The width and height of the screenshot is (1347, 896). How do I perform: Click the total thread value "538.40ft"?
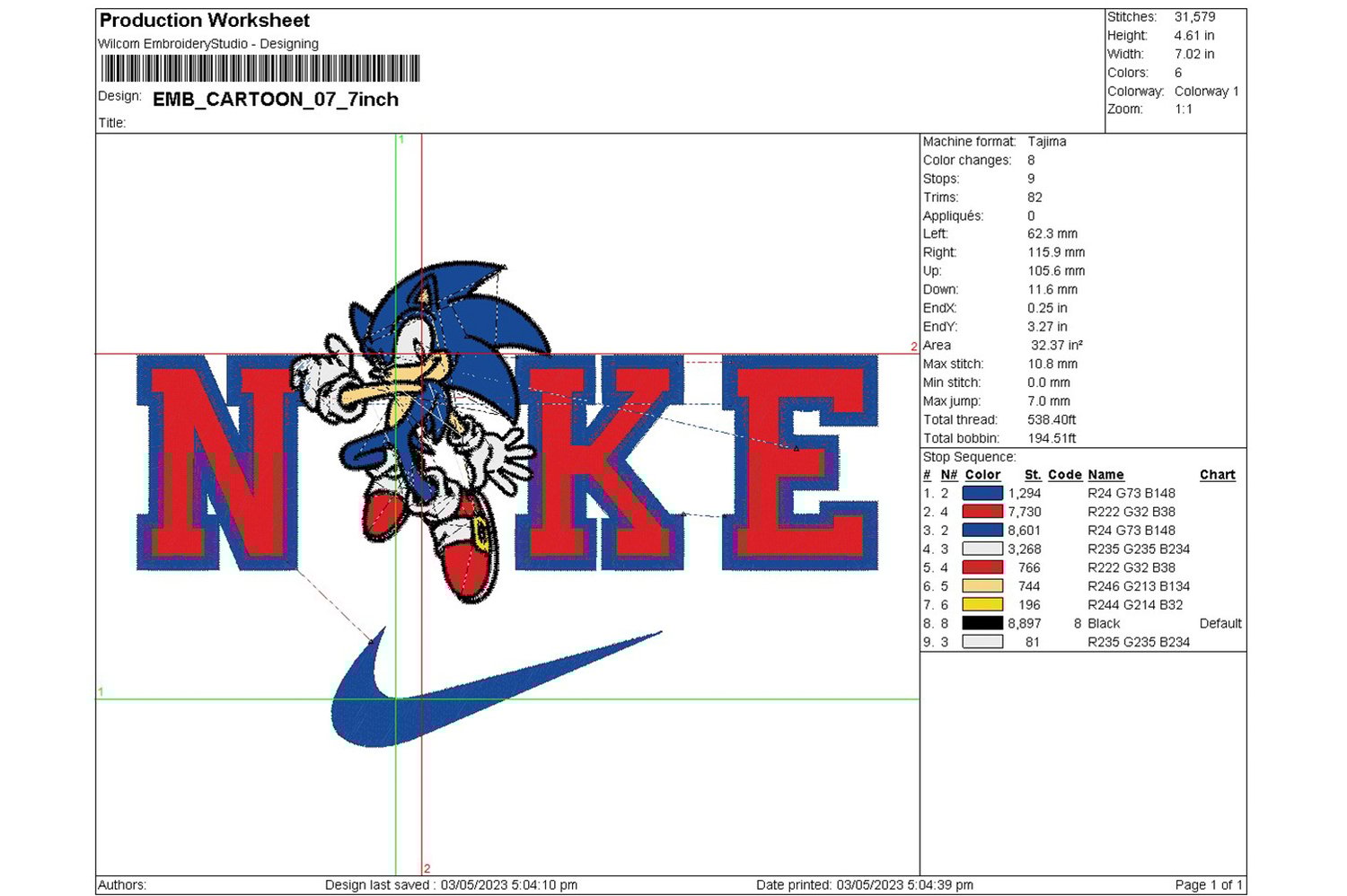[x=1052, y=420]
